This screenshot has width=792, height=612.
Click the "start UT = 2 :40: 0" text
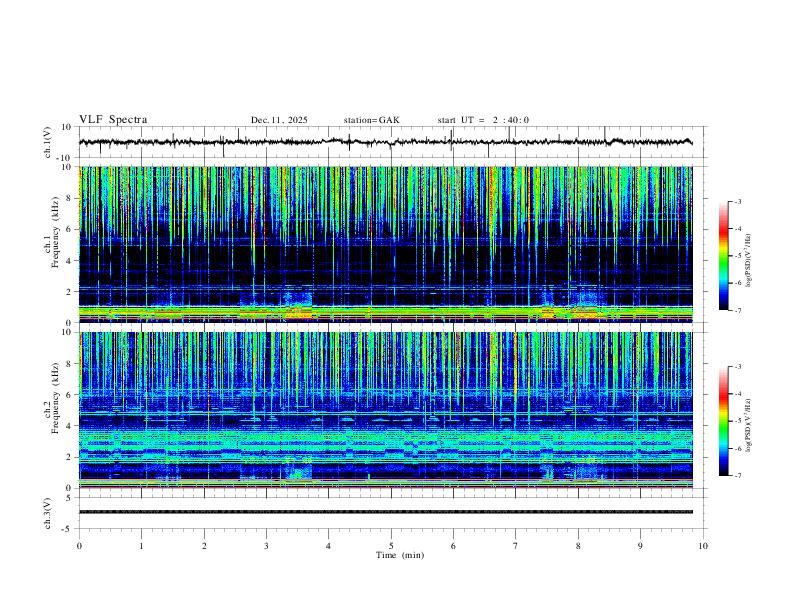pyautogui.click(x=483, y=120)
